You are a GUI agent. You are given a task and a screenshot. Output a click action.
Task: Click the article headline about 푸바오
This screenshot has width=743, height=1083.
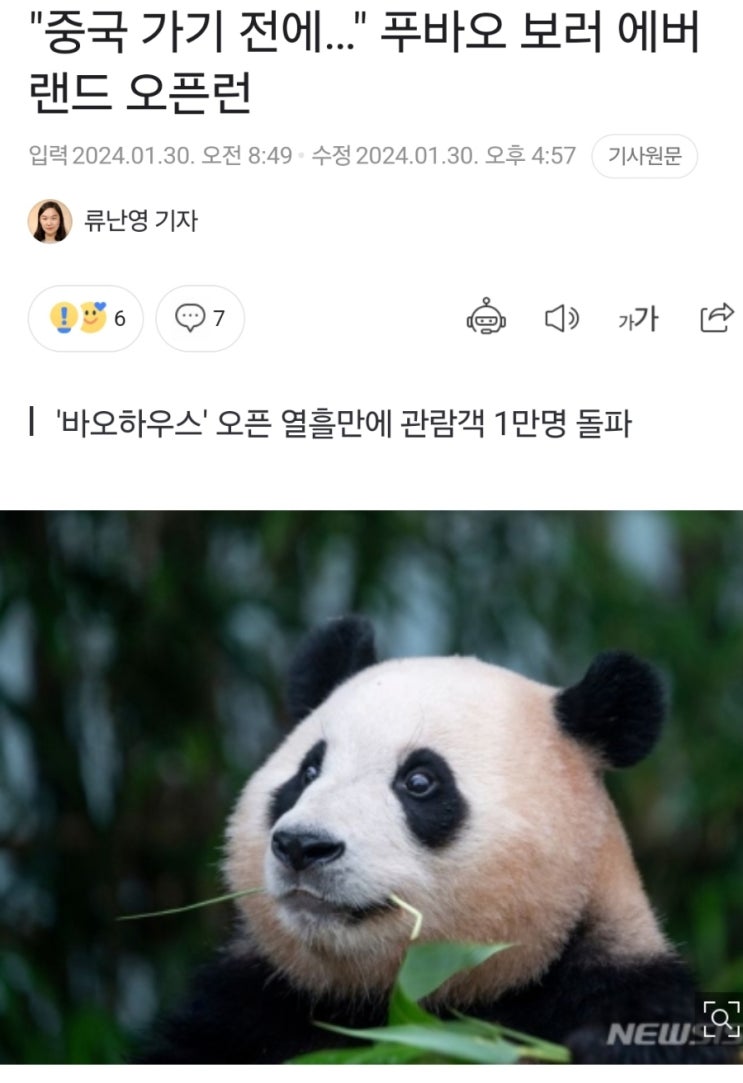click(x=365, y=62)
